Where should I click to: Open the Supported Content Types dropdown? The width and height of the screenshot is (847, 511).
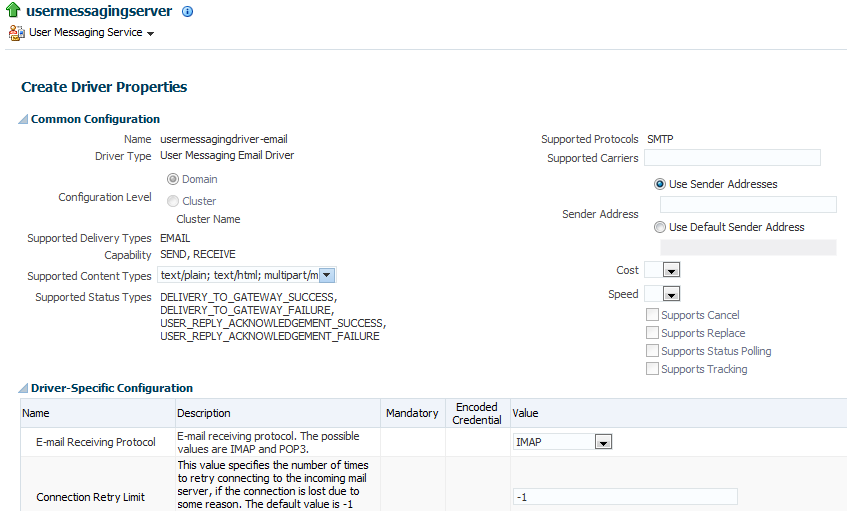tap(327, 275)
